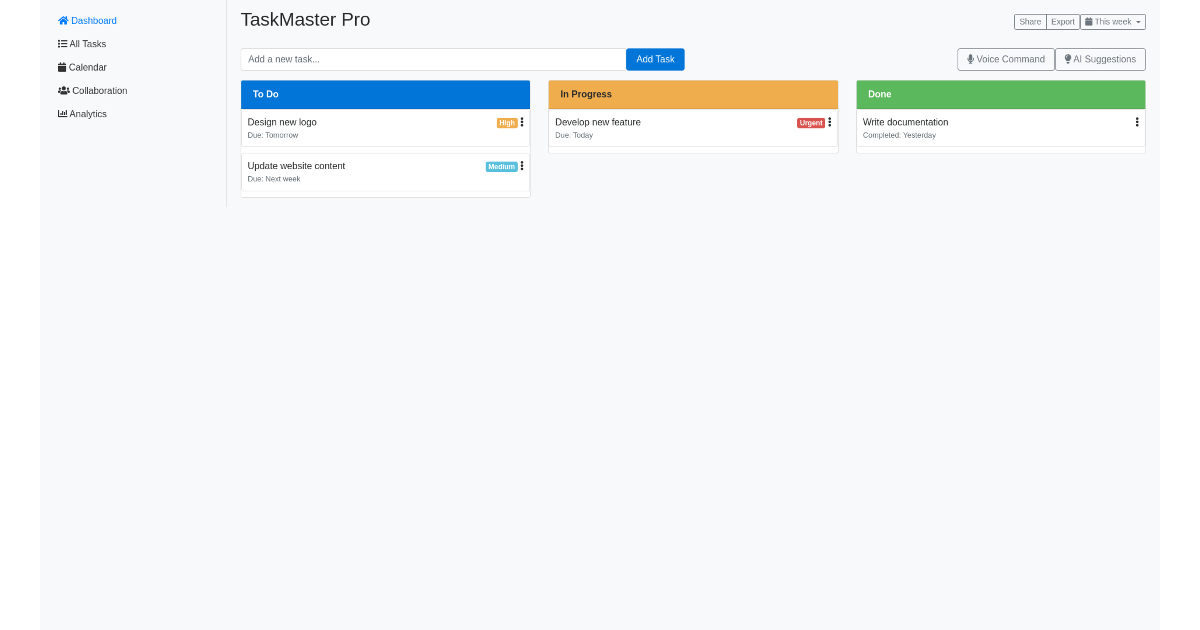Screen dimensions: 1200x630
Task: Open options menu on Update website content card
Action: click(522, 166)
